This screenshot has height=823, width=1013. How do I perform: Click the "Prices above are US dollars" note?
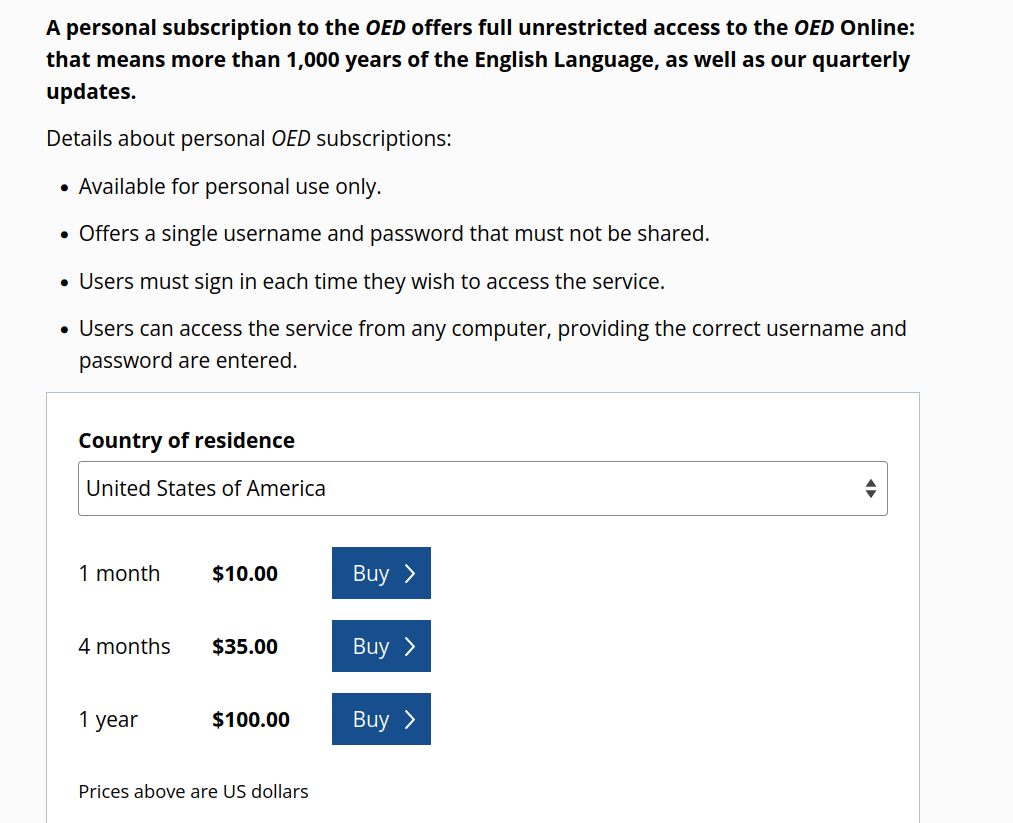[193, 792]
